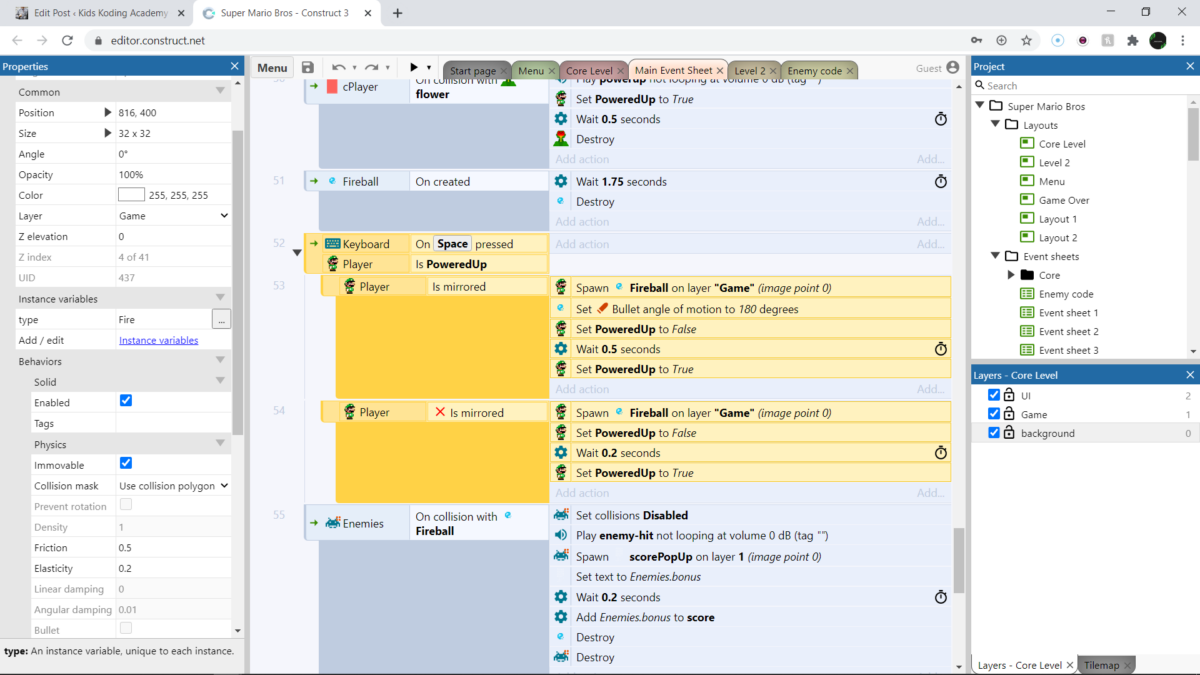This screenshot has height=675, width=1200.
Task: Toggle the Solid behavior Enabled checkbox
Action: coord(126,401)
